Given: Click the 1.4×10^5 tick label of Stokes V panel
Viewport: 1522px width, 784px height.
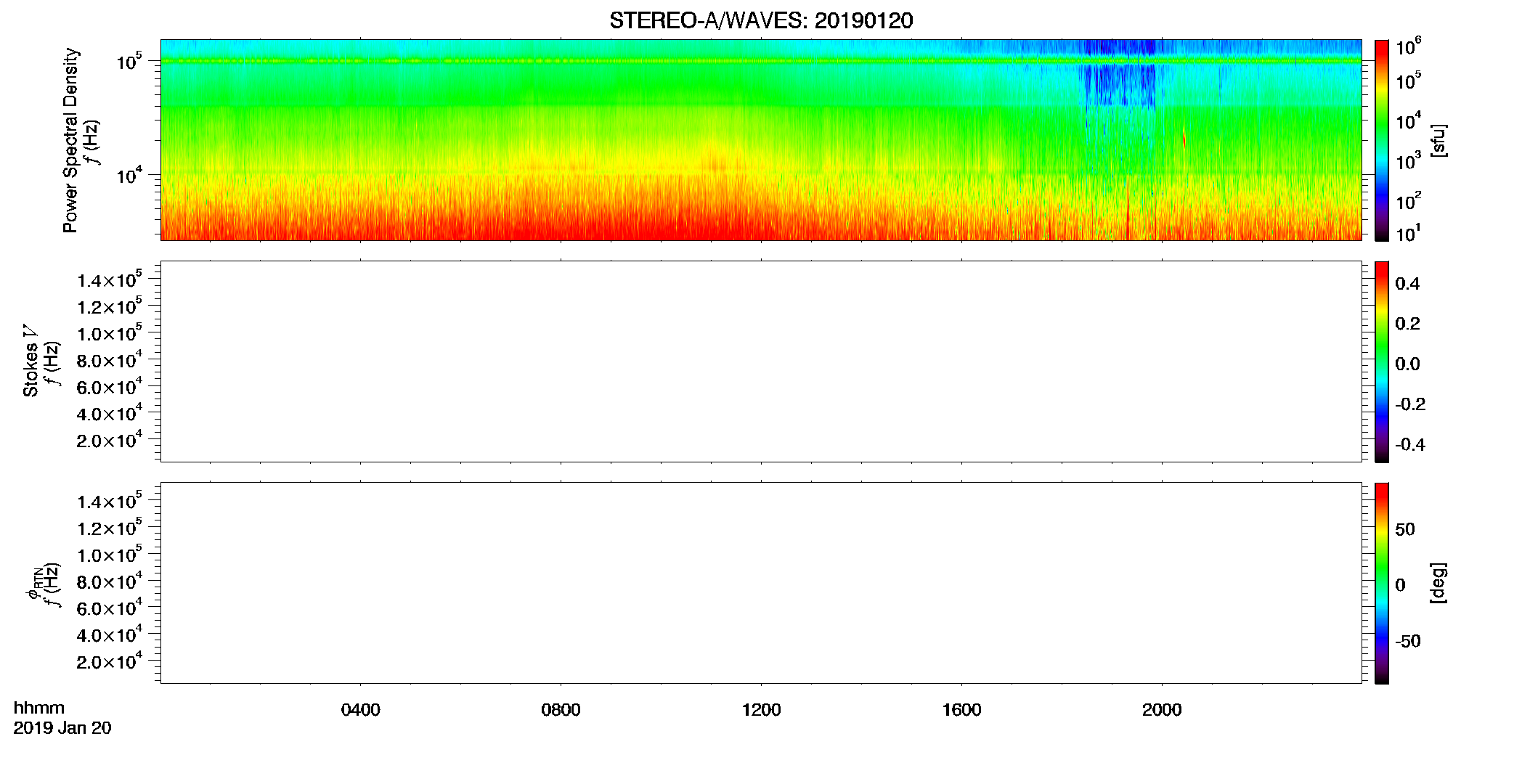Looking at the screenshot, I should click(110, 279).
